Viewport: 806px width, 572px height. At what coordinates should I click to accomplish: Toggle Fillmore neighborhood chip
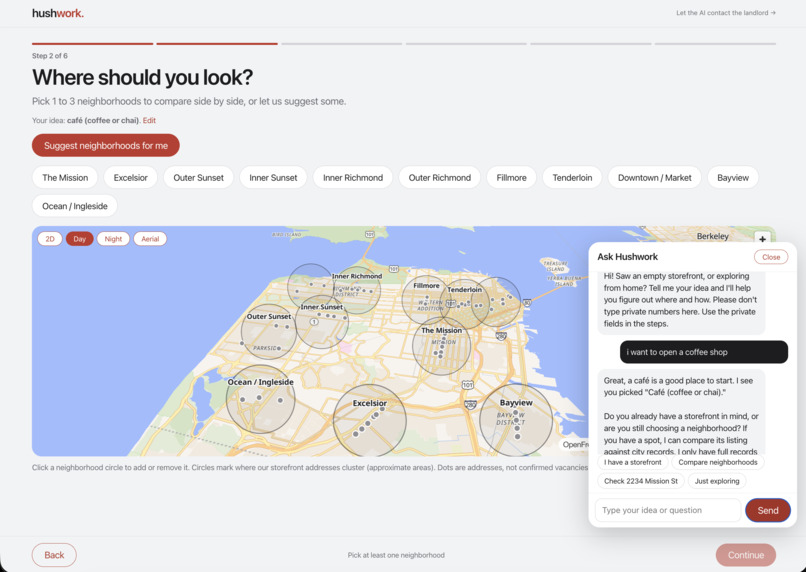511,178
